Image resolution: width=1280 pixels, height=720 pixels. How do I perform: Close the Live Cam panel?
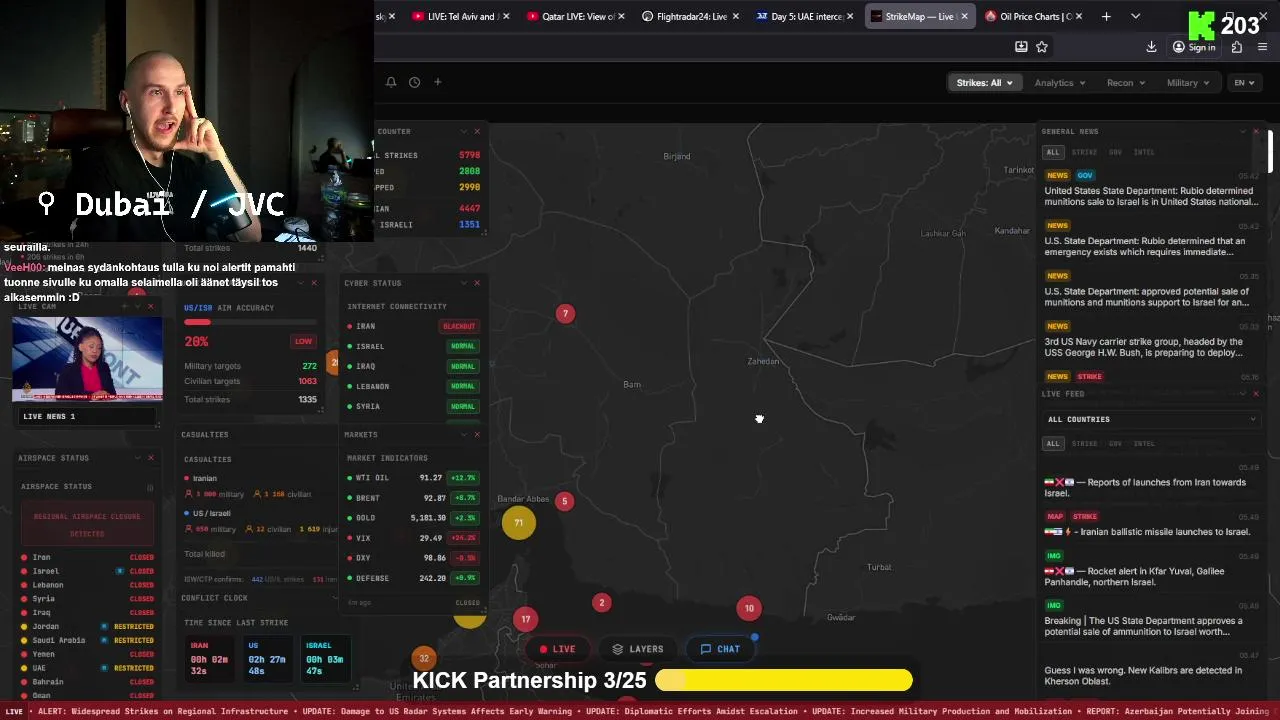coord(151,306)
